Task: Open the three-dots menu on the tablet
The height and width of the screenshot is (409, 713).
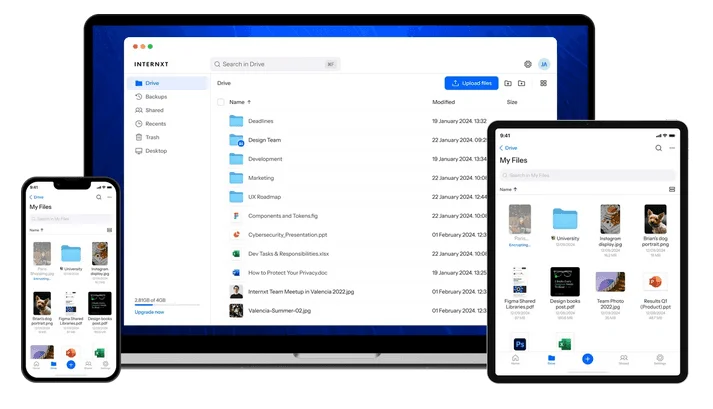Action: click(x=672, y=148)
